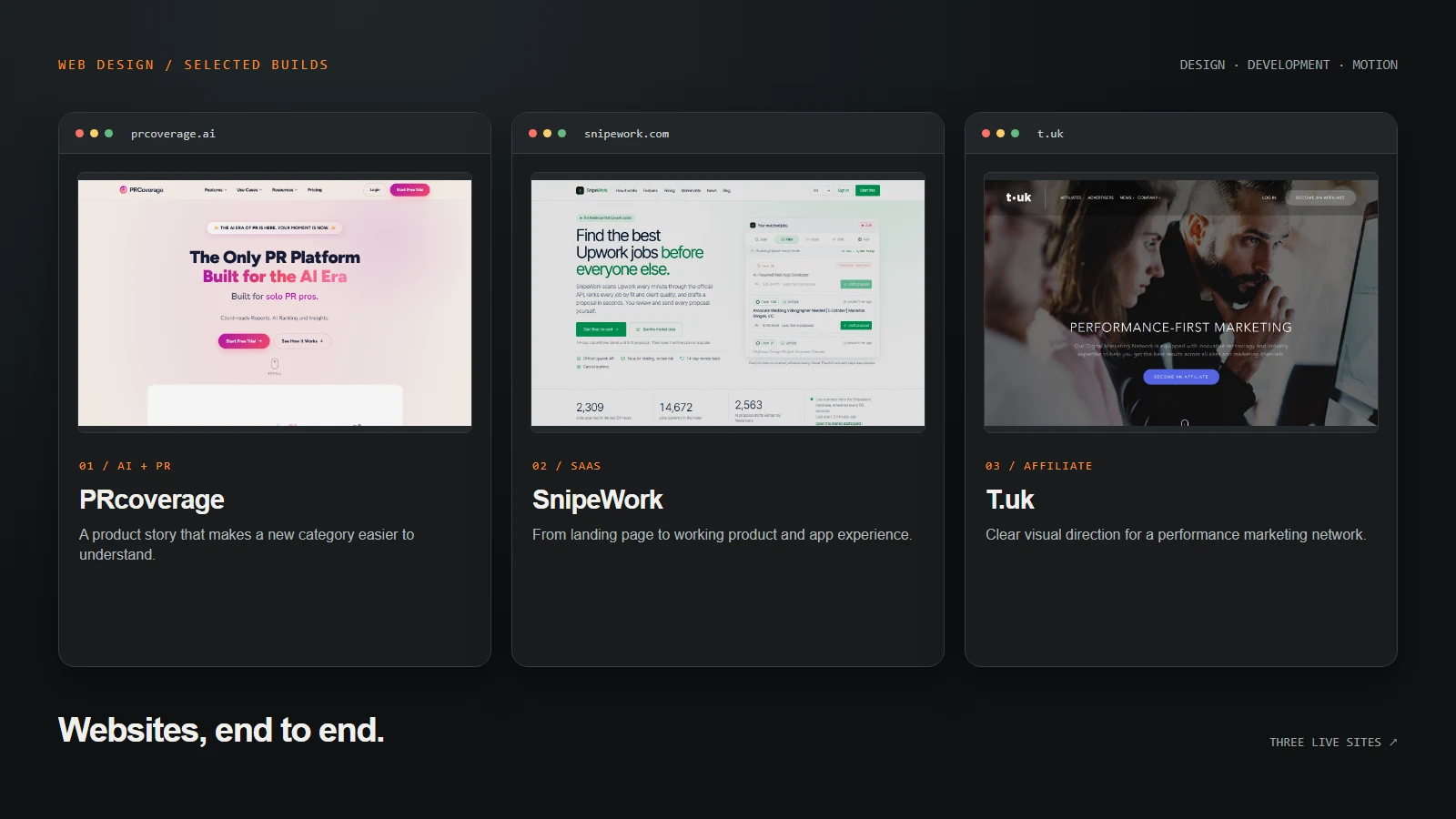Image resolution: width=1456 pixels, height=819 pixels.
Task: Open the Features dropdown in the PRcoverage preview
Action: (x=216, y=190)
